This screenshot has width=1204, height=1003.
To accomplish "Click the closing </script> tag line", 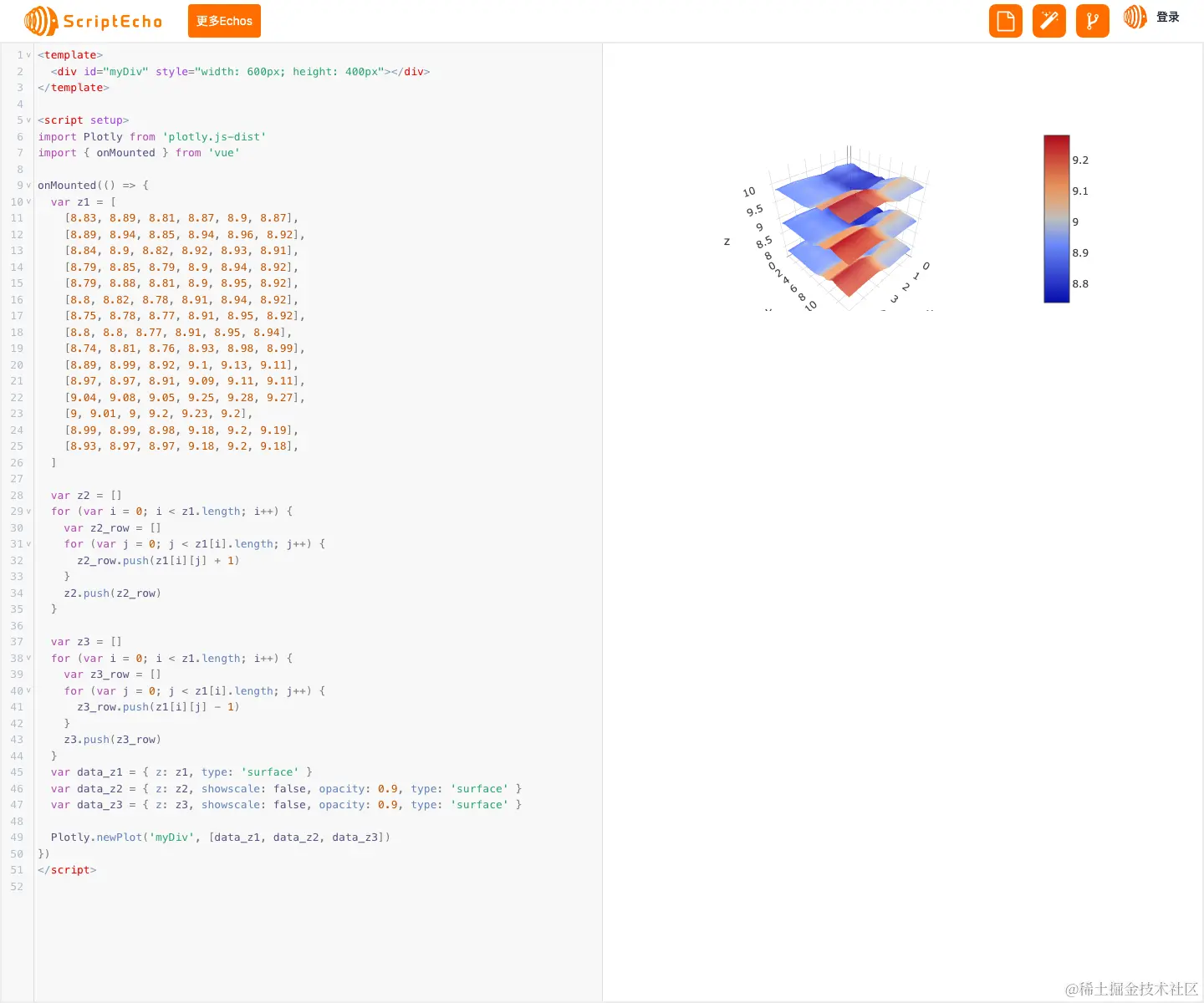I will pos(67,870).
